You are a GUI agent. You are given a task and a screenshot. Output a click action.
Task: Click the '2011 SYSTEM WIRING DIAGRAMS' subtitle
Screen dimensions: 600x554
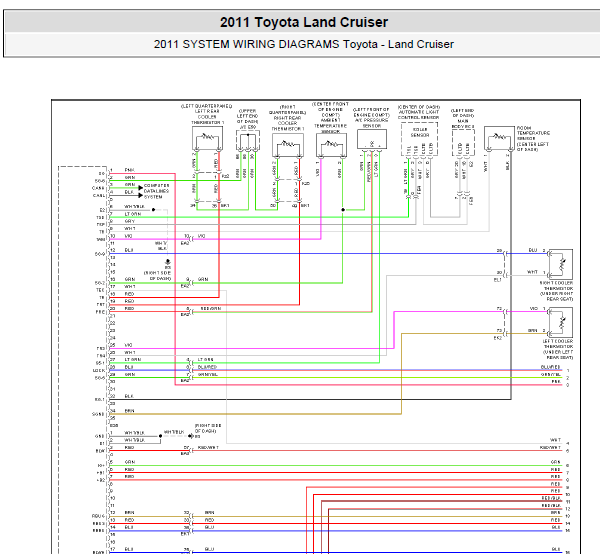pyautogui.click(x=247, y=44)
